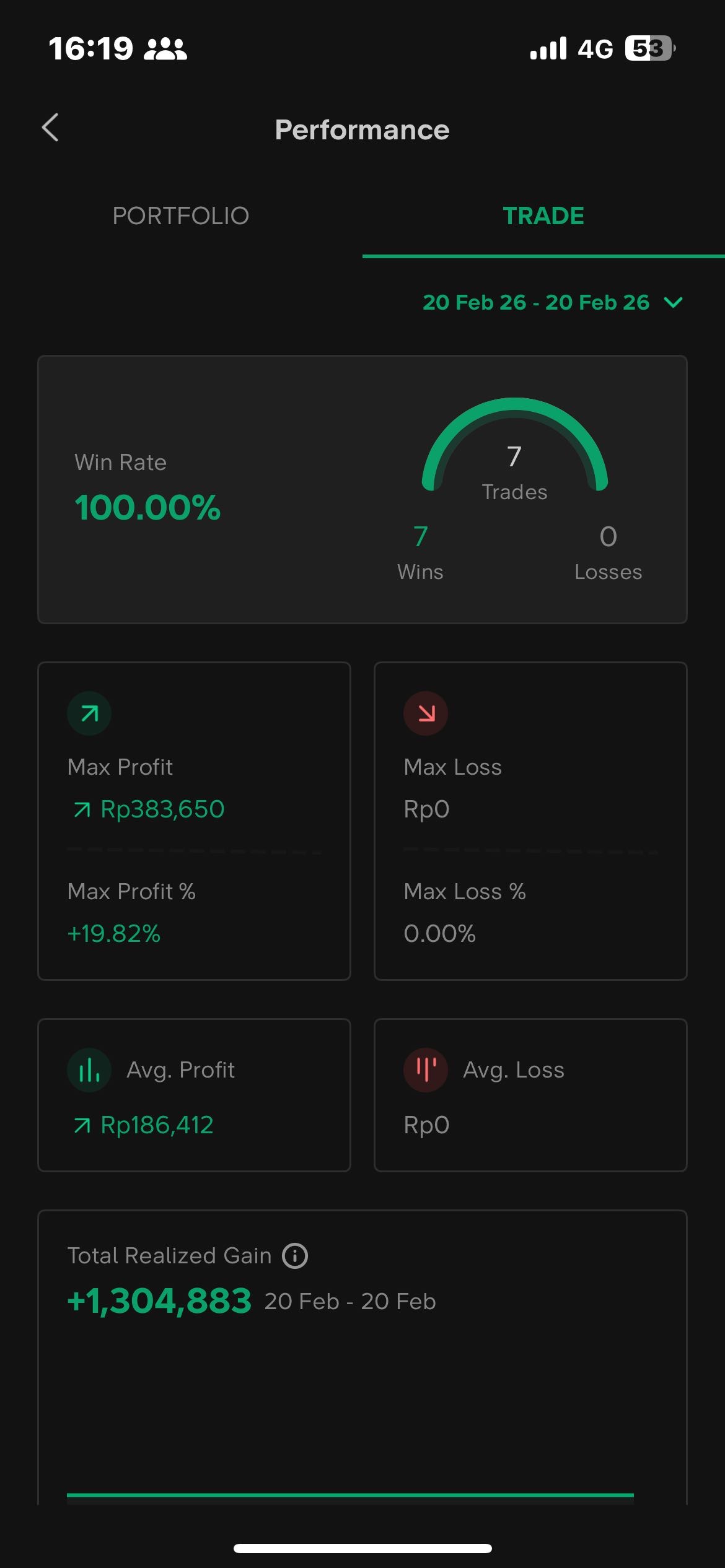Tap the green Max Profit arrow icon
This screenshot has width=725, height=1568.
89,713
